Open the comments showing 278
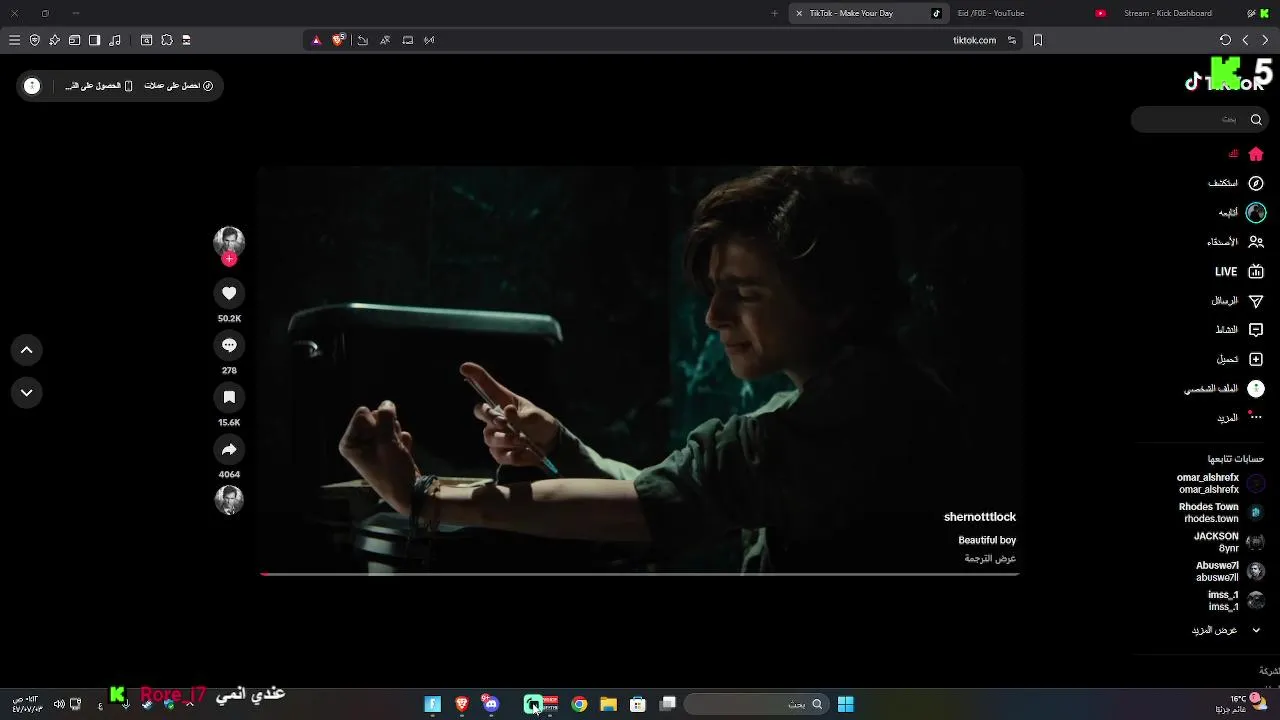The width and height of the screenshot is (1280, 720). 229,345
